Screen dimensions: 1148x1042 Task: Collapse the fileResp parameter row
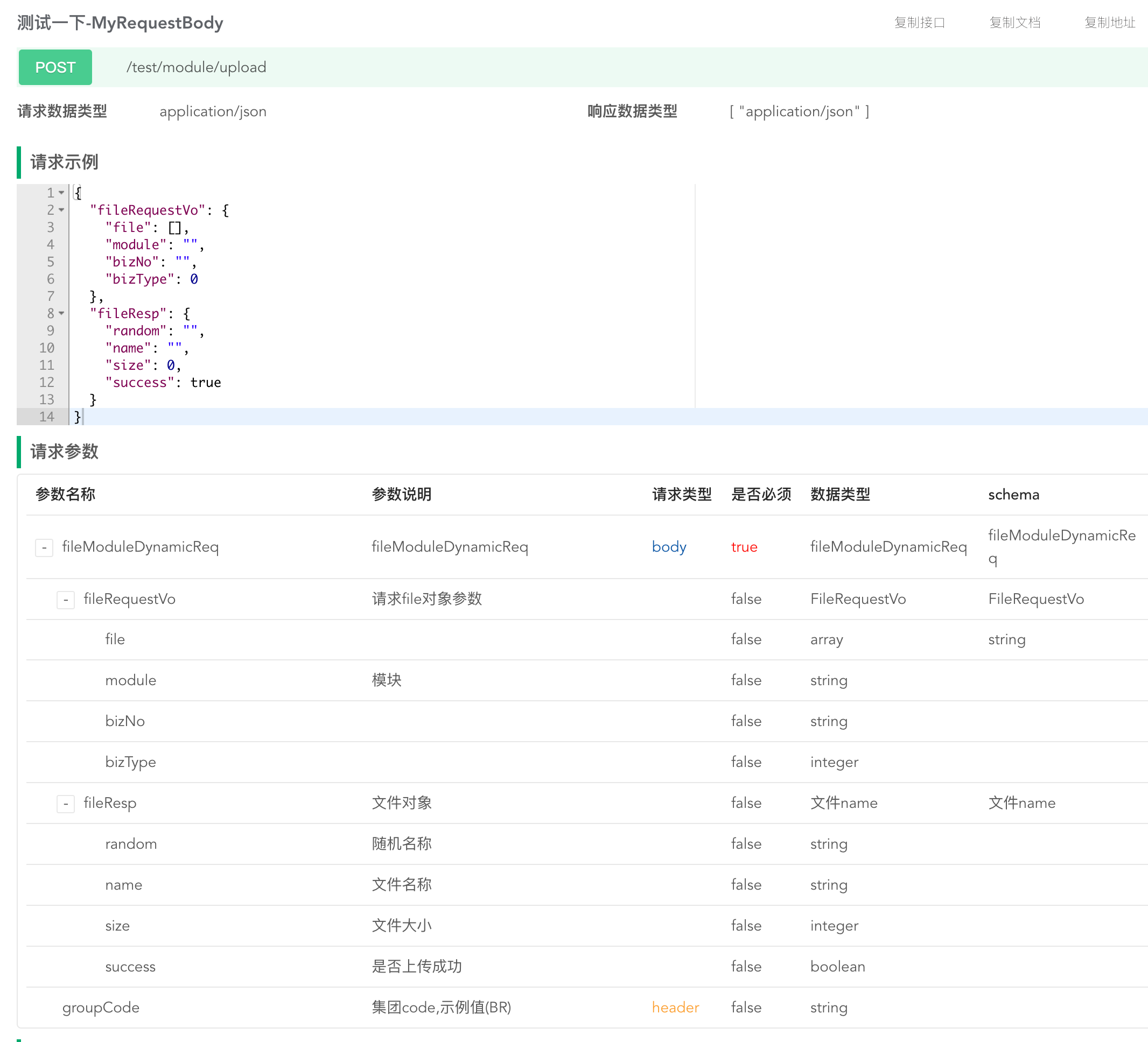66,803
